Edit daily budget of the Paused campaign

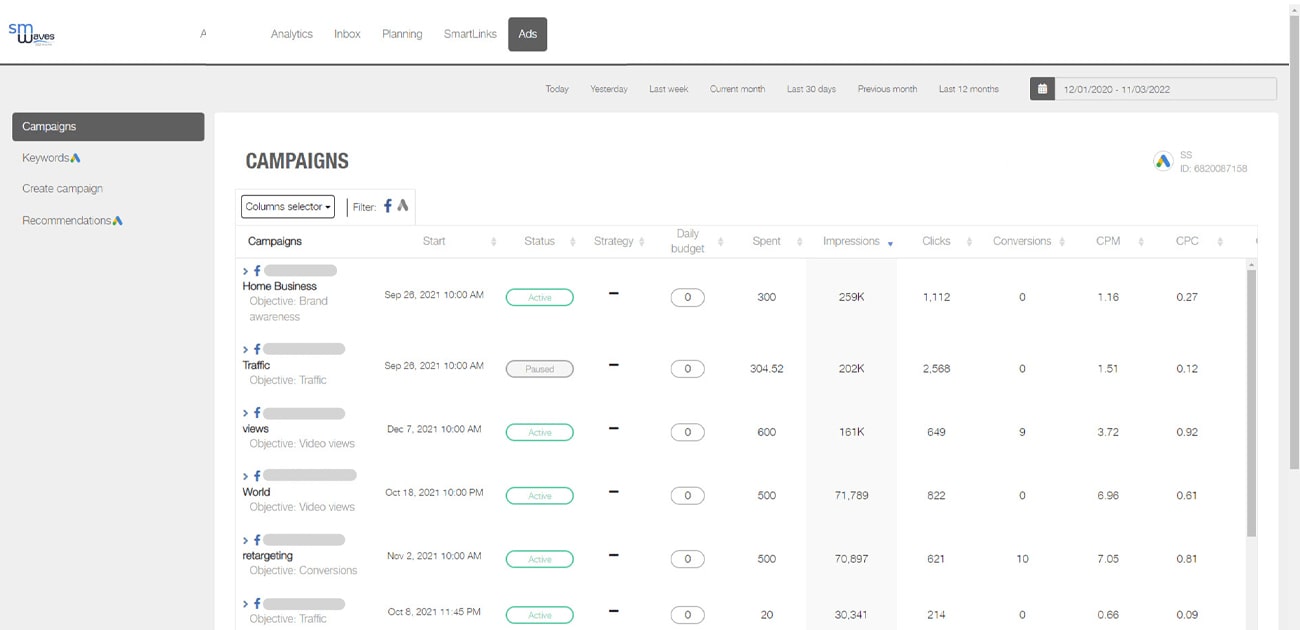687,369
